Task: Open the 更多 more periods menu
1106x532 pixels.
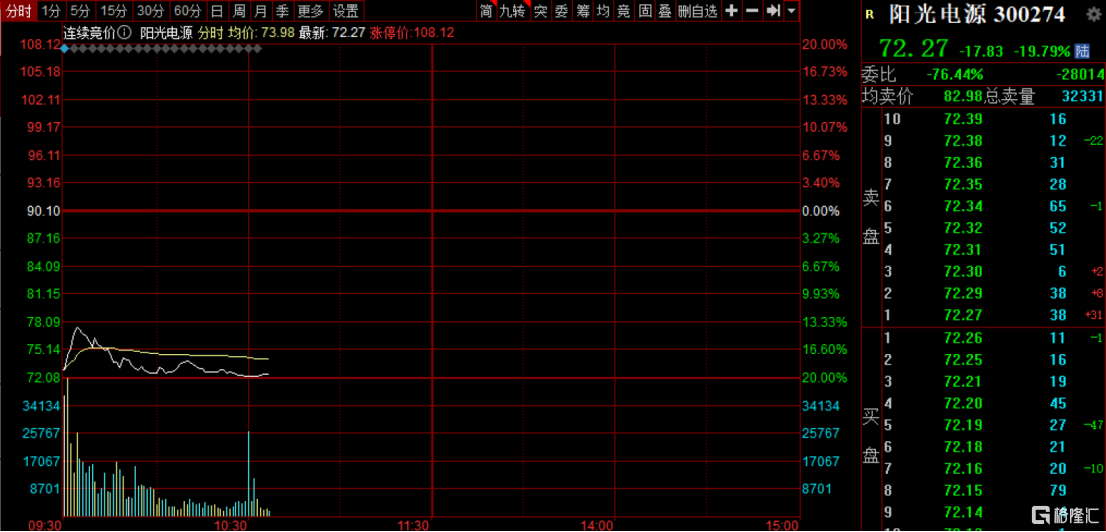Action: [x=311, y=11]
